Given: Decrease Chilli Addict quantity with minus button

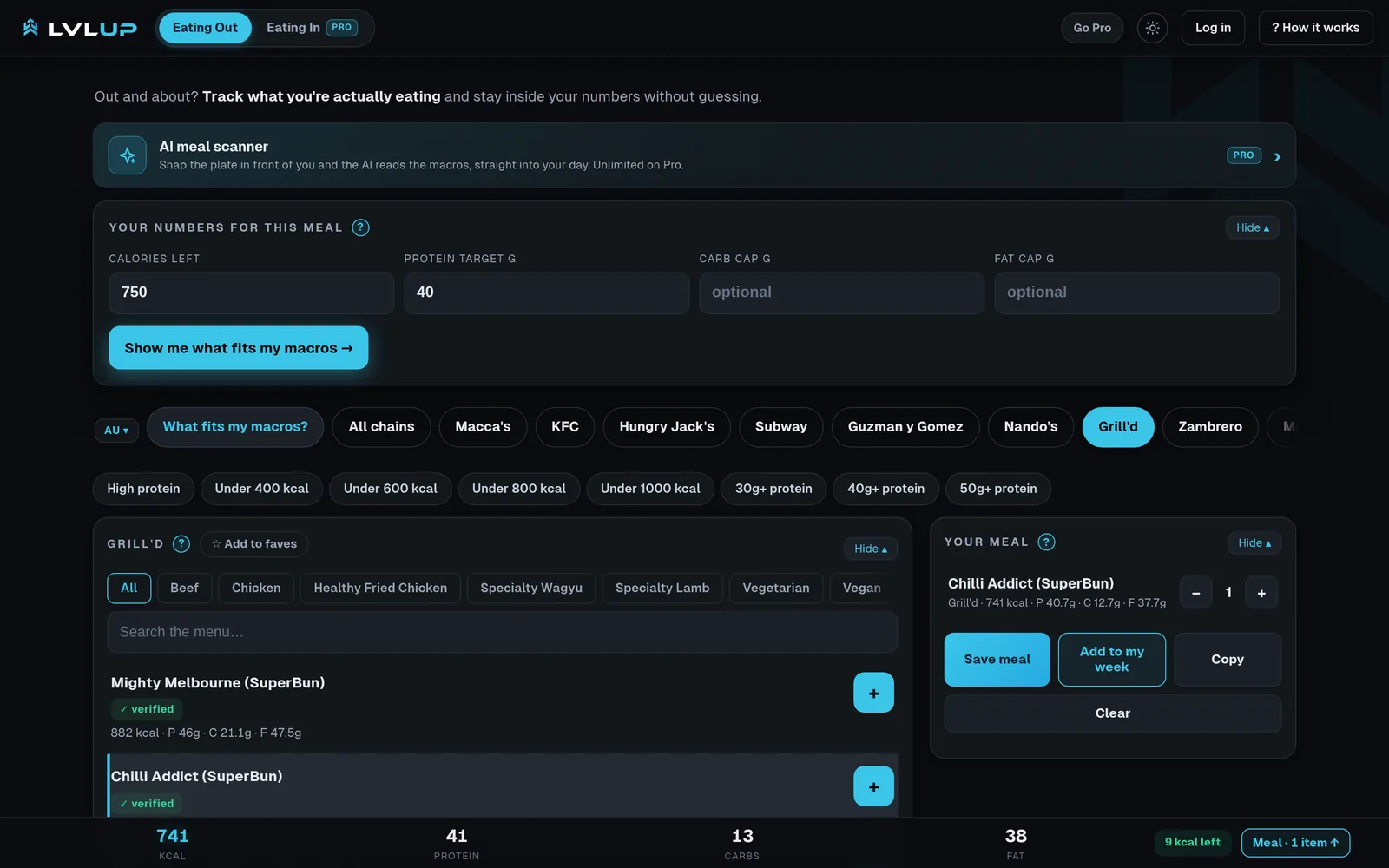Looking at the screenshot, I should [1195, 593].
